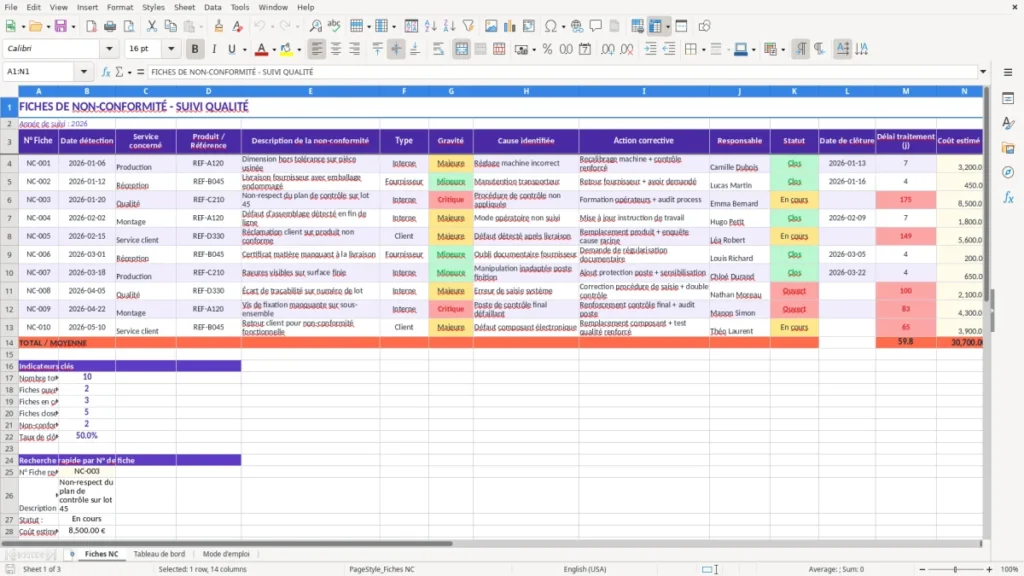
Task: Run the spelling check (abc) icon
Action: (334, 26)
